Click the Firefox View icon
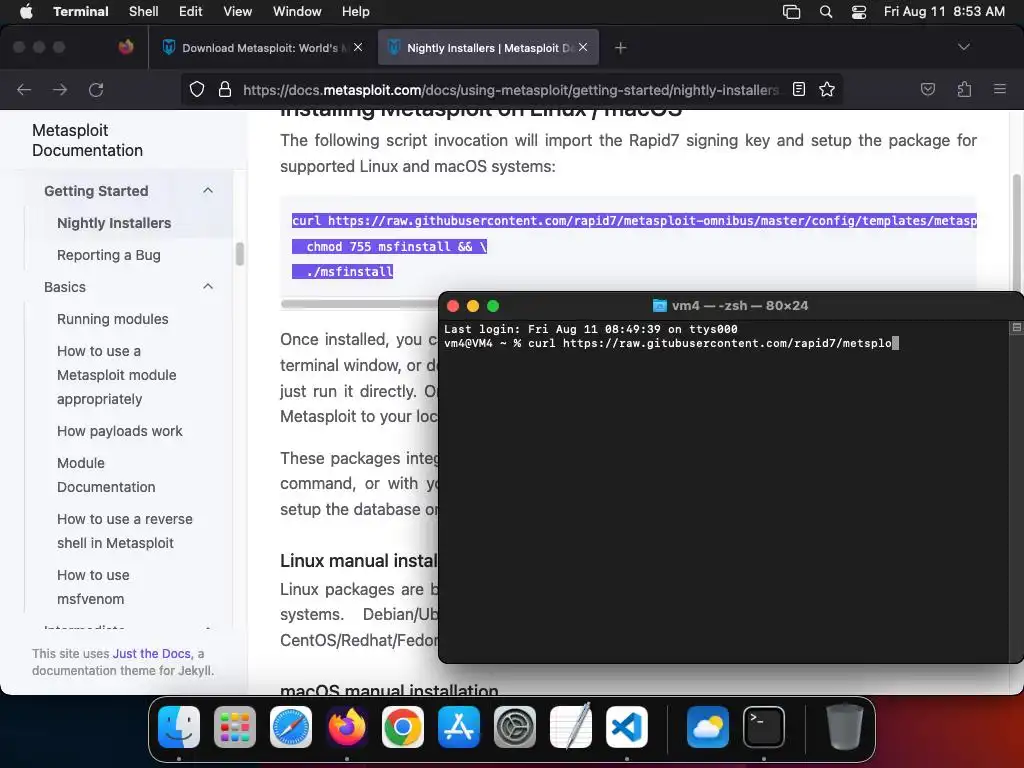The image size is (1024, 768). pos(126,47)
